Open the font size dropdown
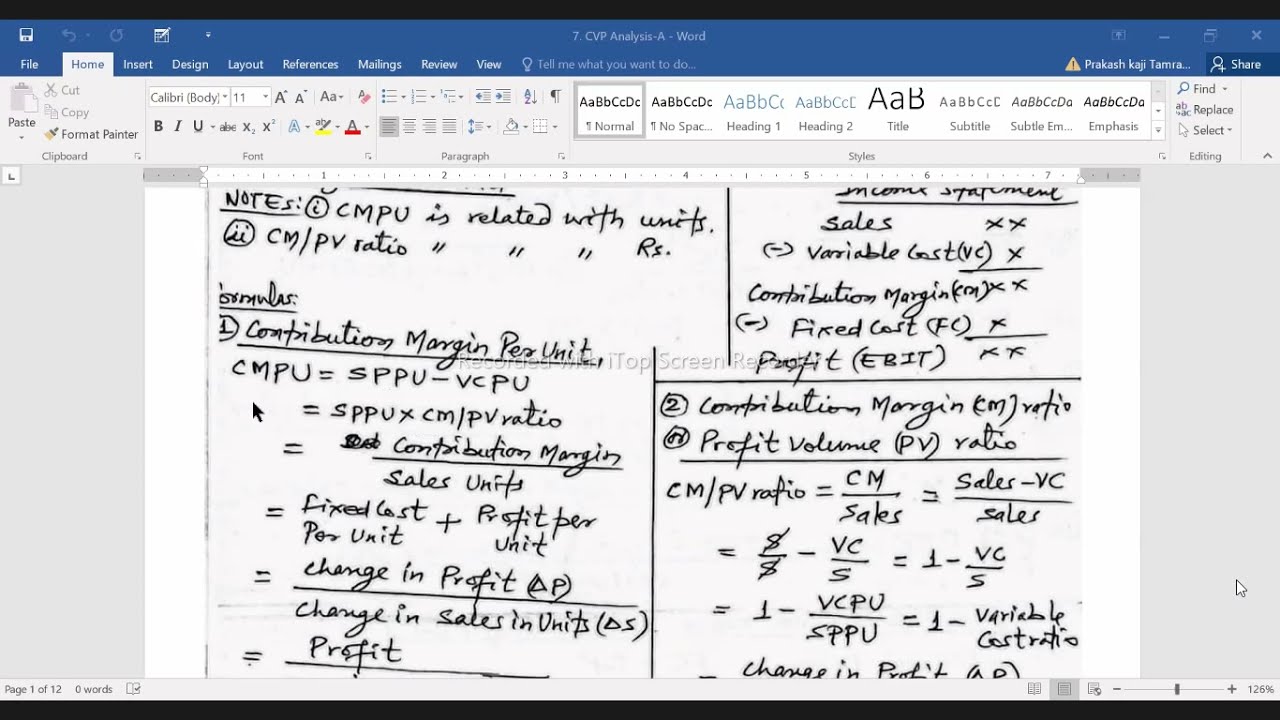1280x720 pixels. [265, 97]
